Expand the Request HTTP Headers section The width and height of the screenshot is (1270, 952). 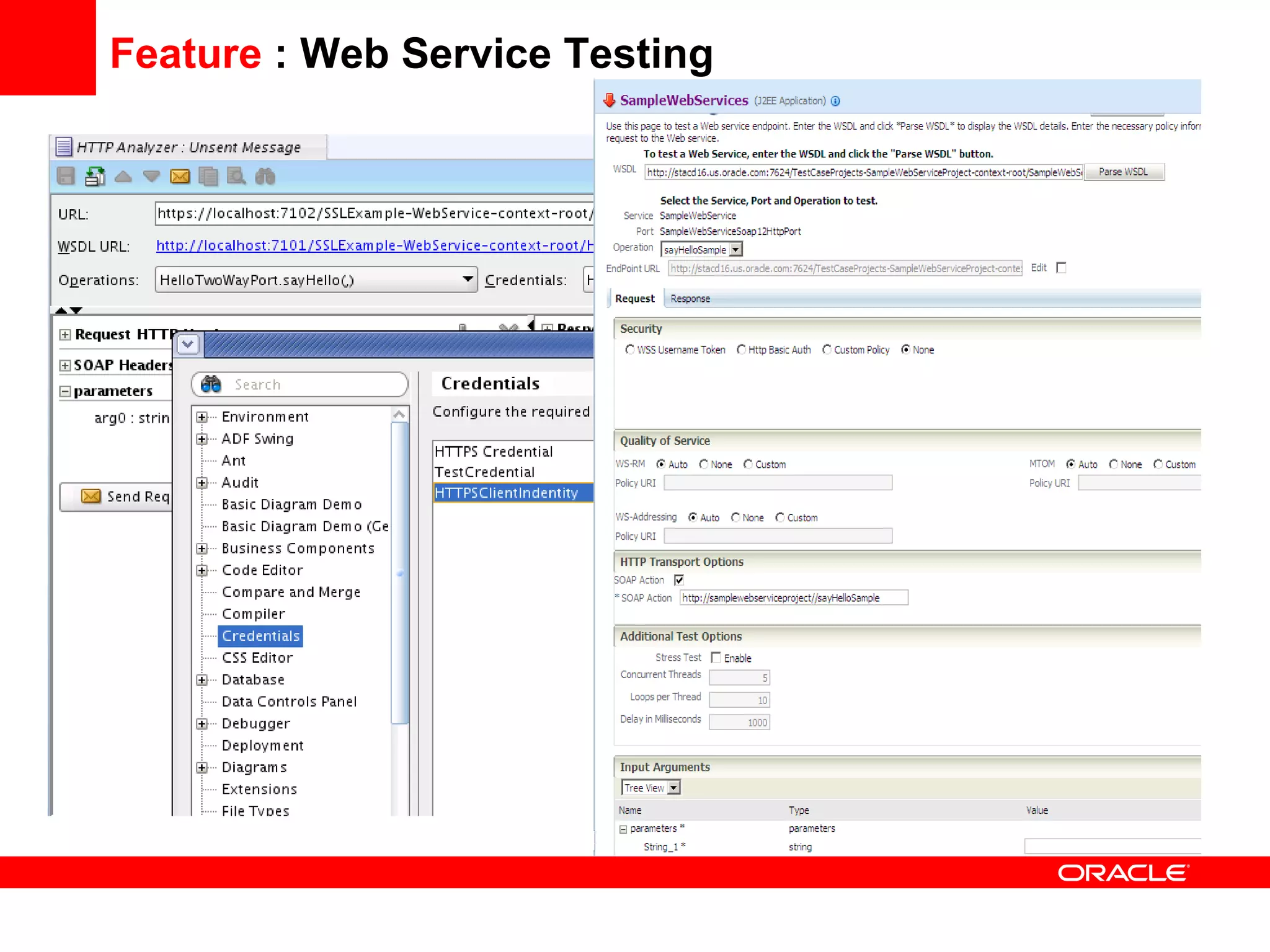[64, 335]
